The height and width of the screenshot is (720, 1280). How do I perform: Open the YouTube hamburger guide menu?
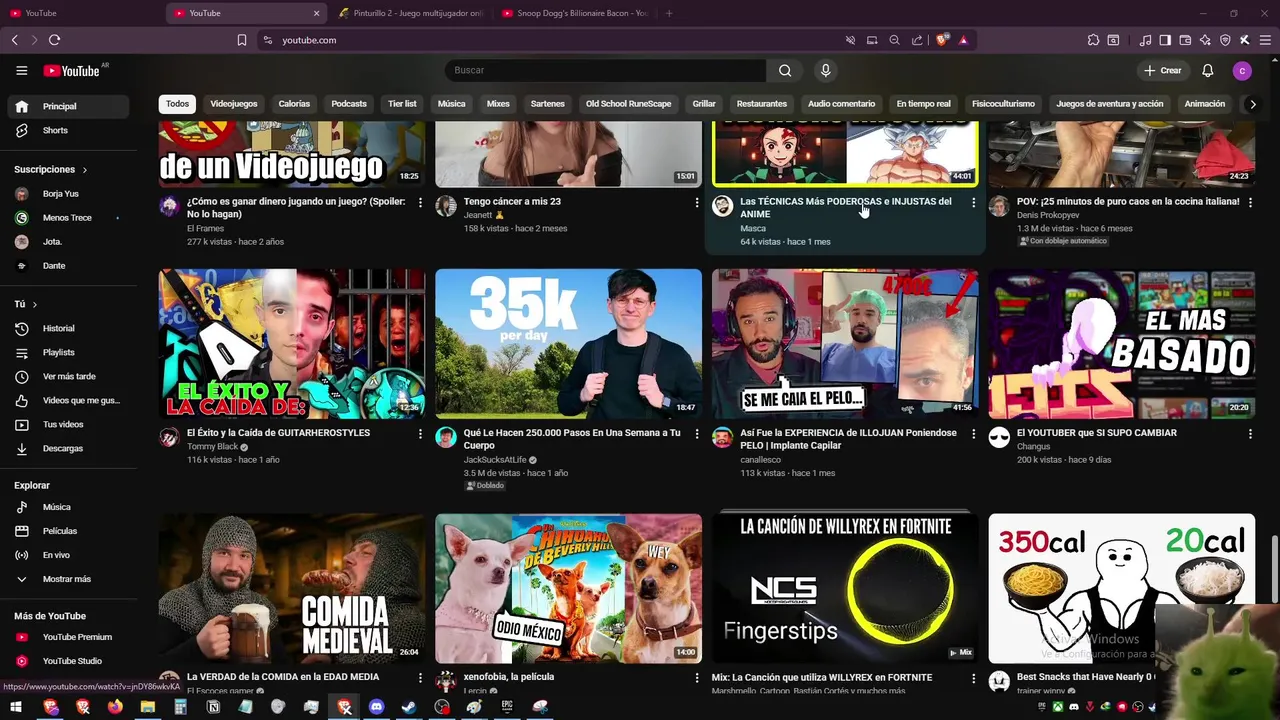(x=21, y=70)
